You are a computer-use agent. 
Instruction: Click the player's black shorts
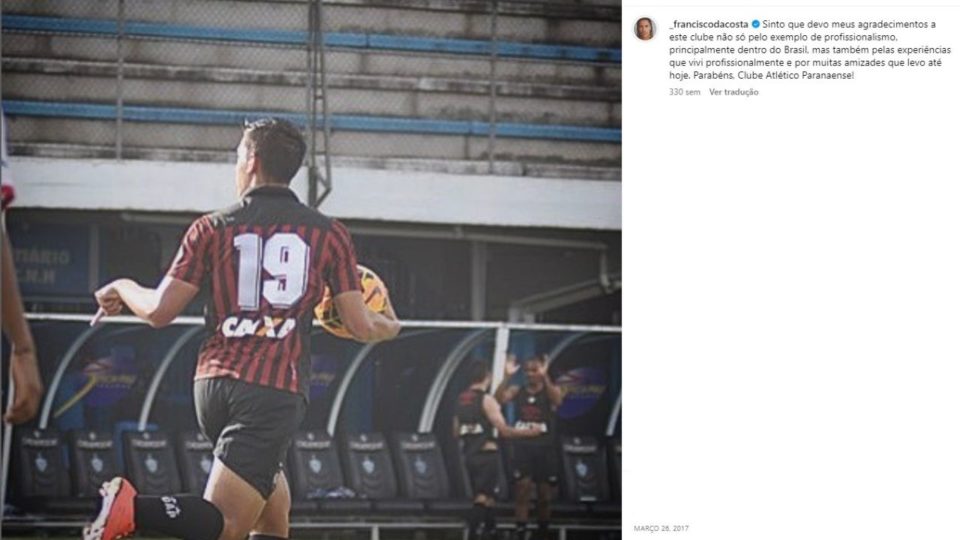(249, 429)
